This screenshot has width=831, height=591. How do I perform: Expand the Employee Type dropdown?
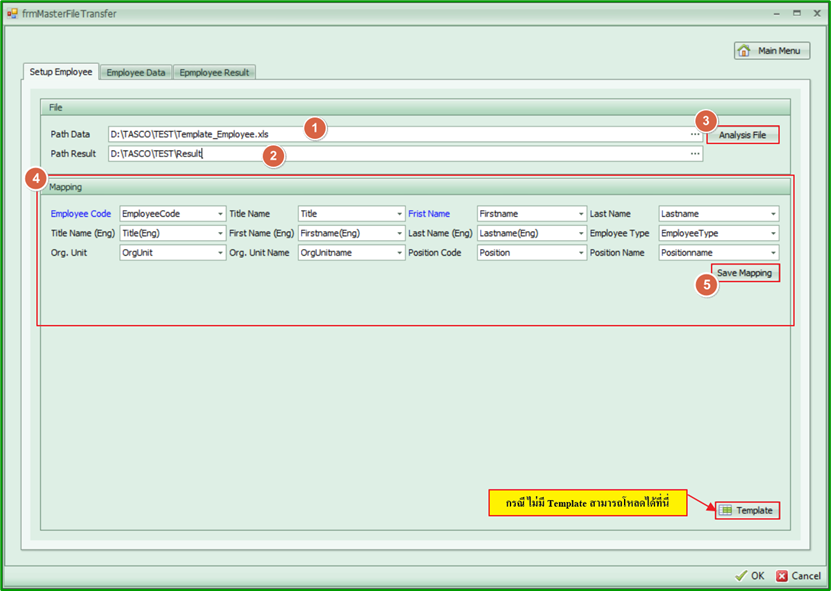pos(773,234)
